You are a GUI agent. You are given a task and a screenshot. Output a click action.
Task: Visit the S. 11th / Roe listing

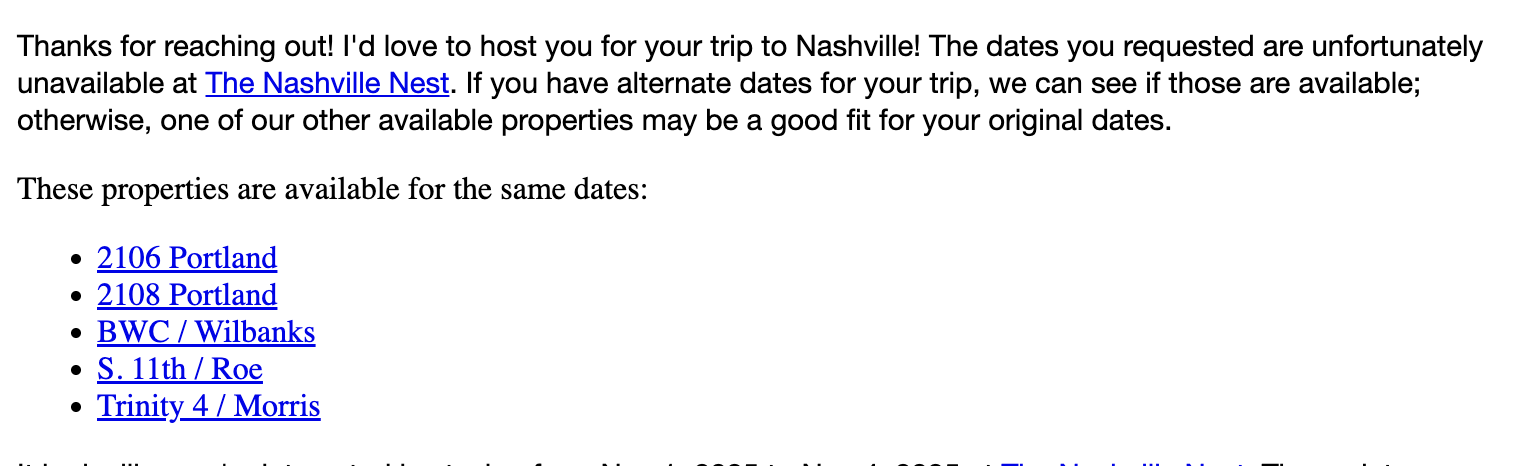pos(180,369)
